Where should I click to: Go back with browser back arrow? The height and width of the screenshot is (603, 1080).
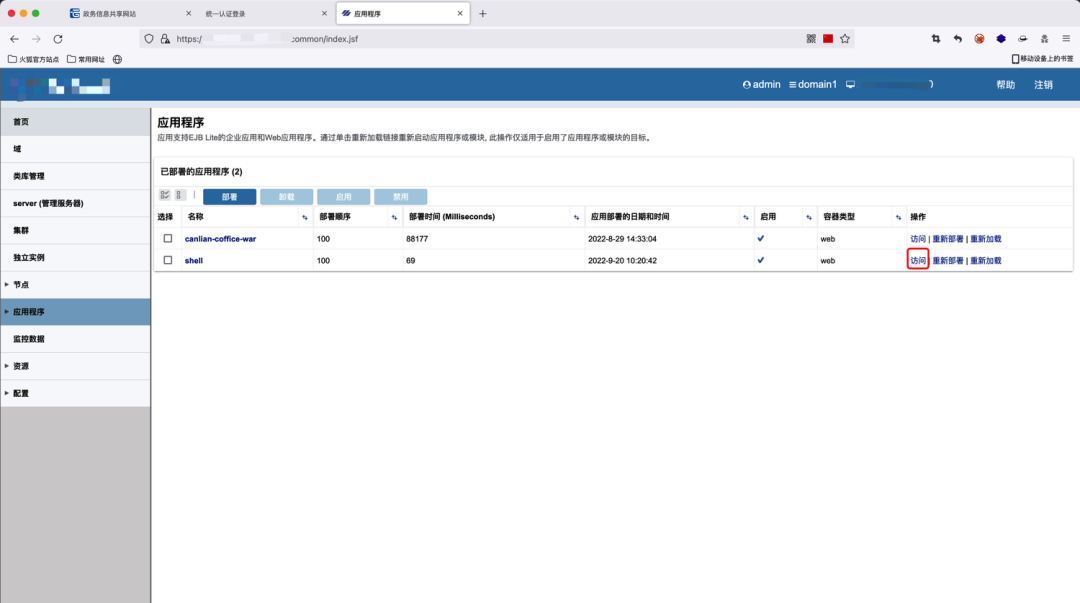14,39
